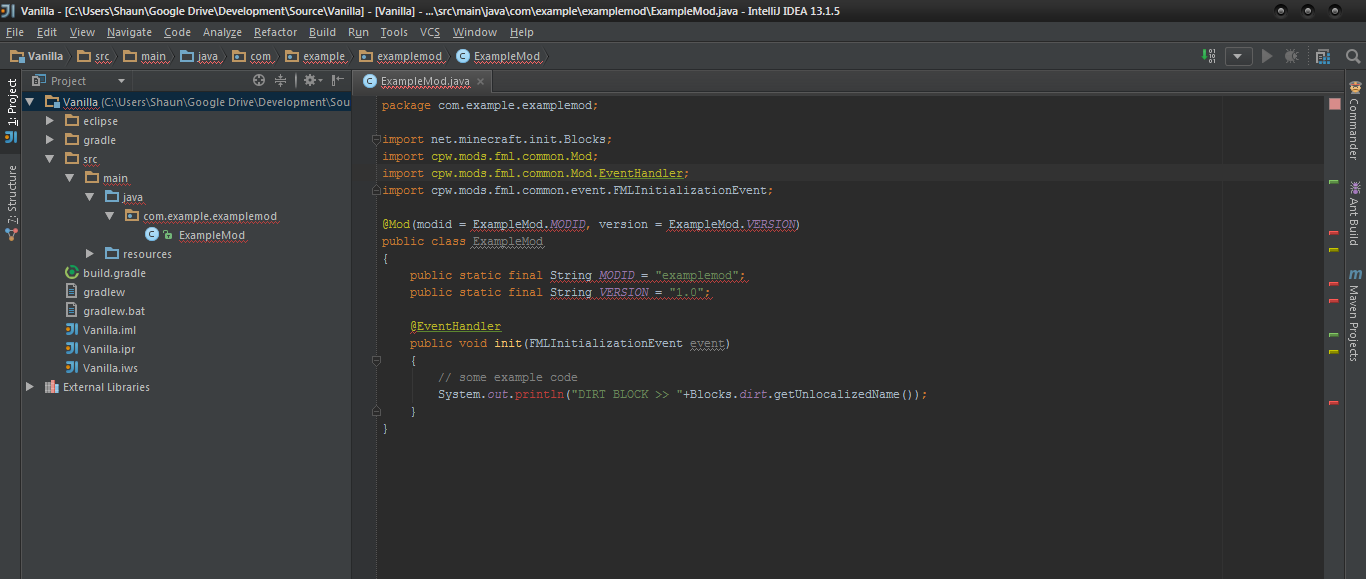Click the package declaration line
The height and width of the screenshot is (579, 1366).
point(490,105)
